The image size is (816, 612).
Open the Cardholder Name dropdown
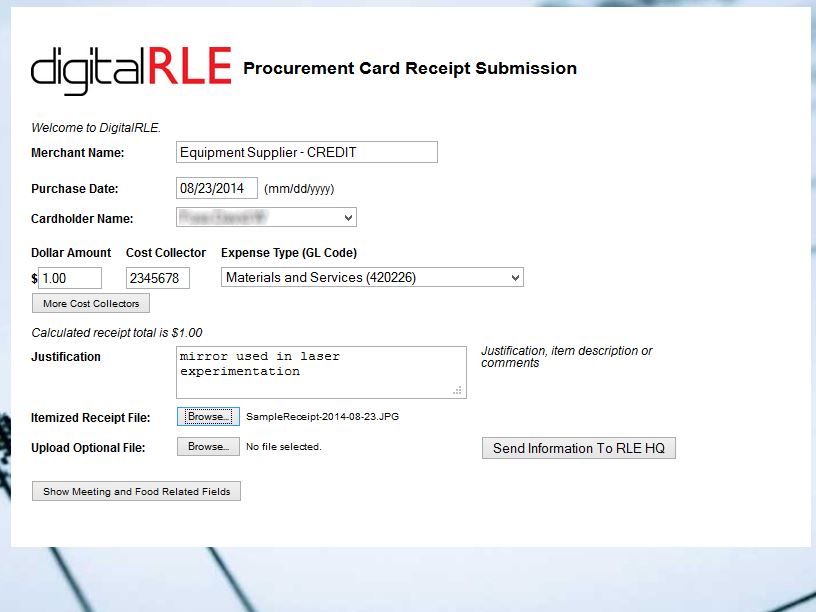(x=266, y=217)
